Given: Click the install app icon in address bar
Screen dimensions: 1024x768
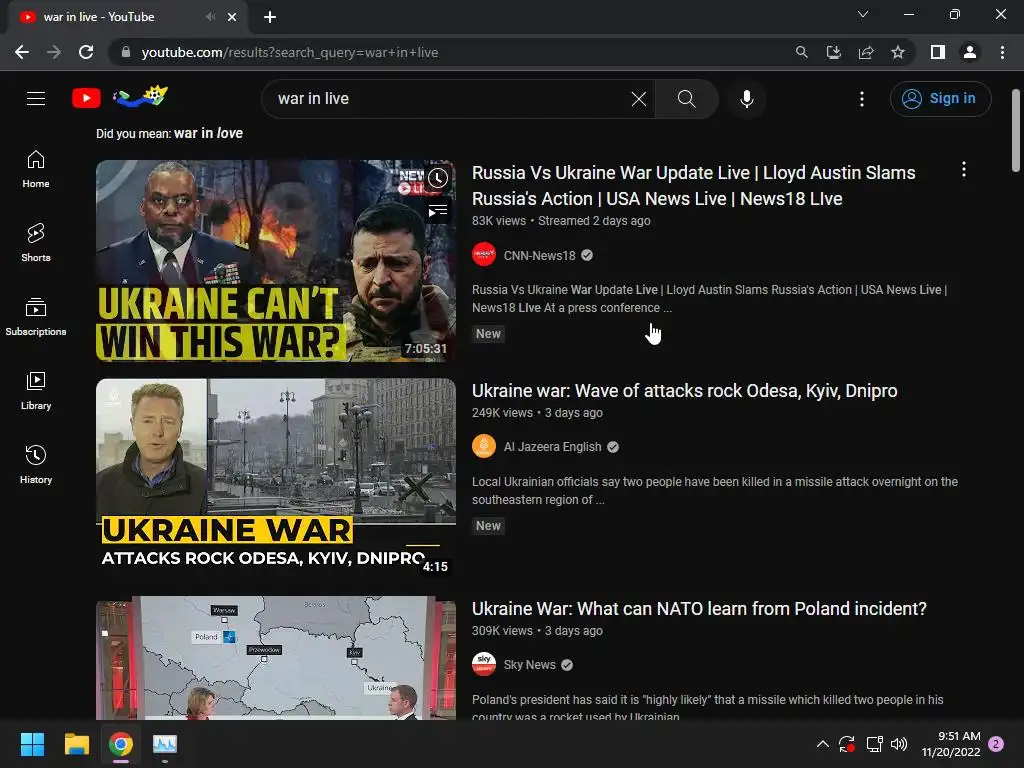Looking at the screenshot, I should click(x=834, y=52).
